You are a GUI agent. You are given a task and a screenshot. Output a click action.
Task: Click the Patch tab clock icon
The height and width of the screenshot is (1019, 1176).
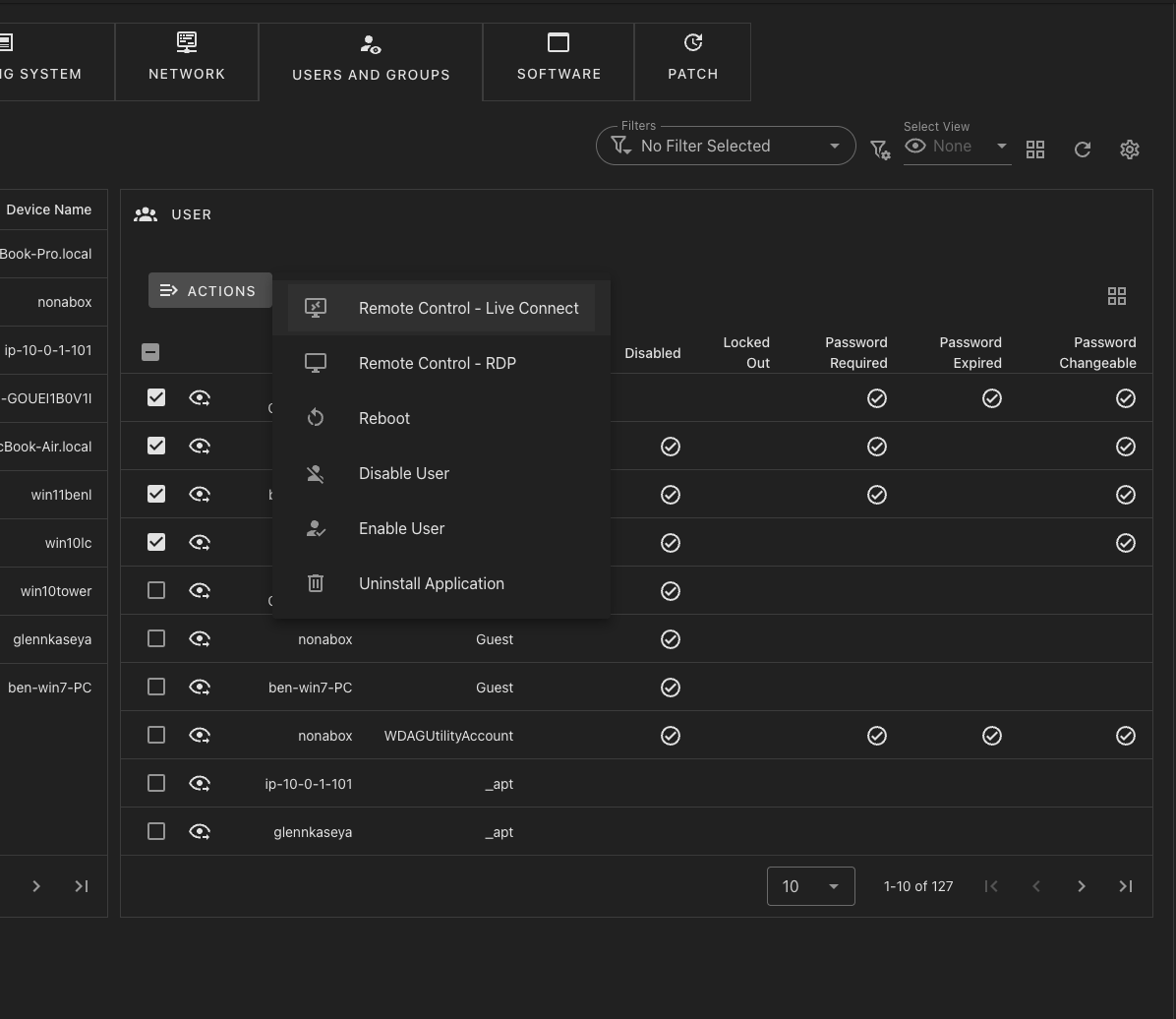692,42
